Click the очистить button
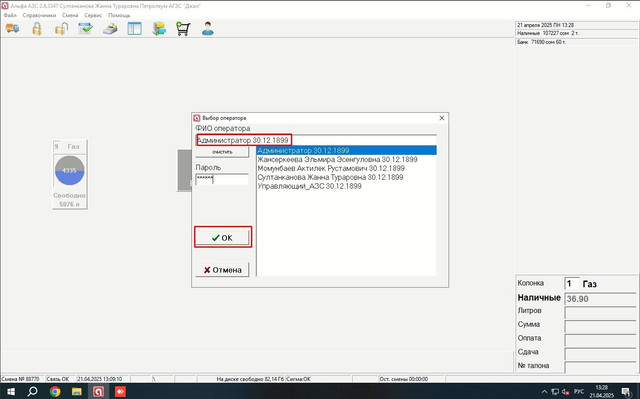This screenshot has height=399, width=640. click(222, 152)
